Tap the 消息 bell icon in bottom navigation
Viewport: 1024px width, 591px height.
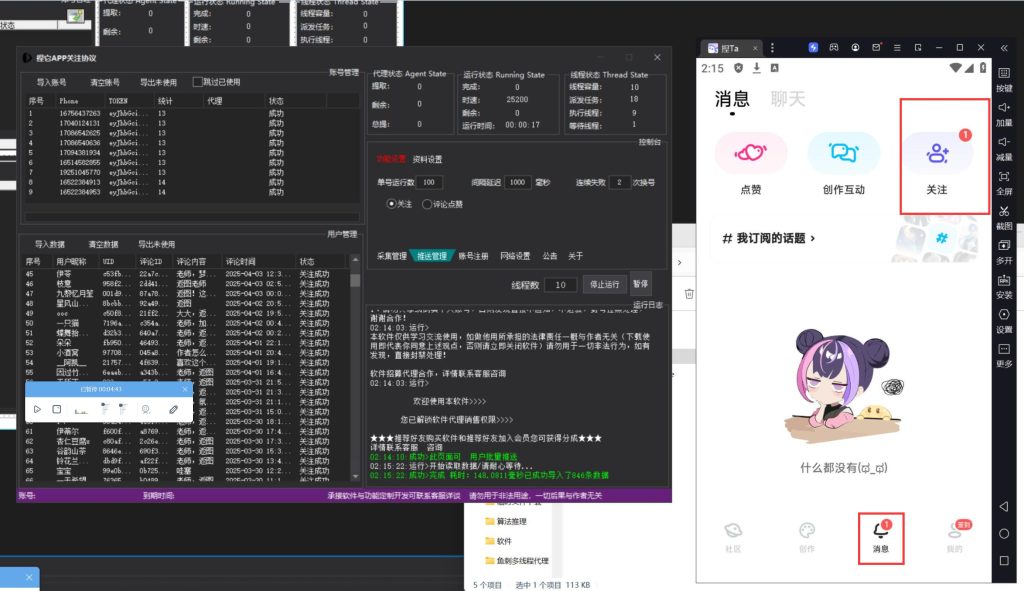point(880,531)
